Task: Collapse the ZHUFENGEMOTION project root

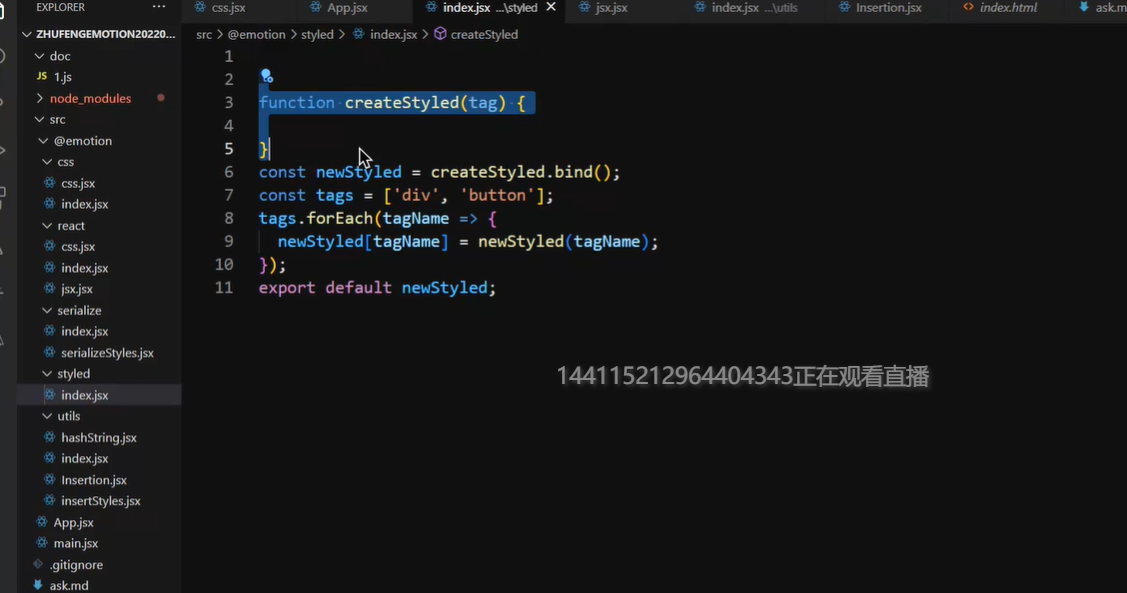Action: (27, 34)
